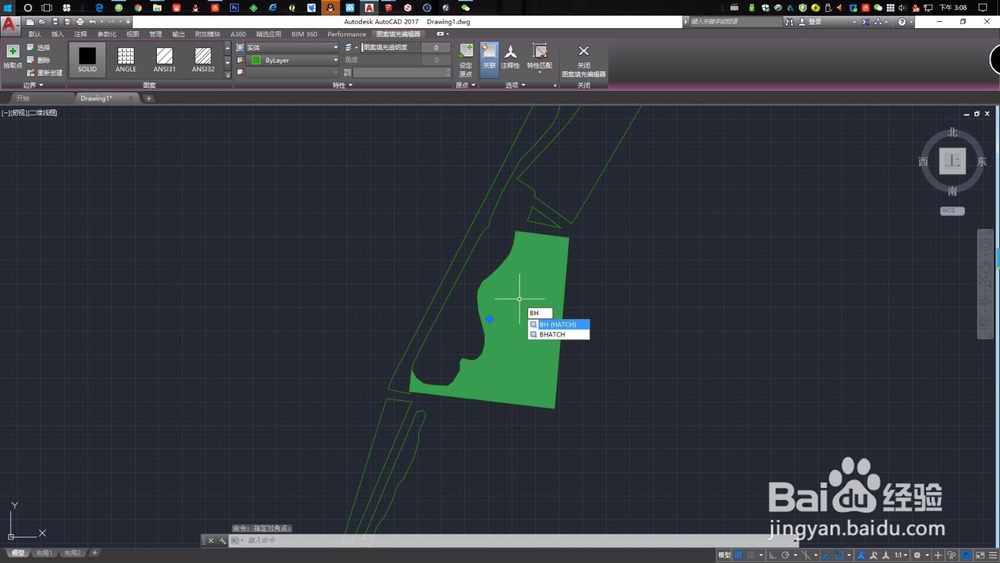This screenshot has width=1000, height=563.
Task: Close the command line with X
Action: [x=211, y=540]
